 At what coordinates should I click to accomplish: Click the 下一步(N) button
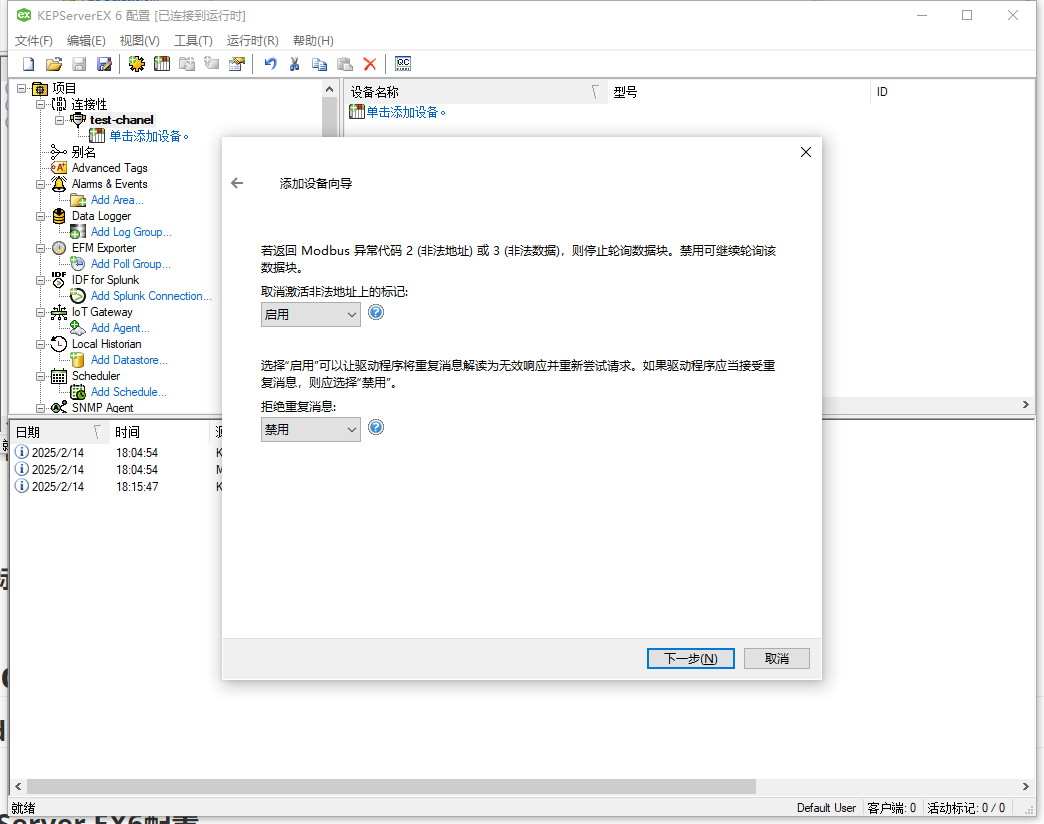click(x=690, y=658)
